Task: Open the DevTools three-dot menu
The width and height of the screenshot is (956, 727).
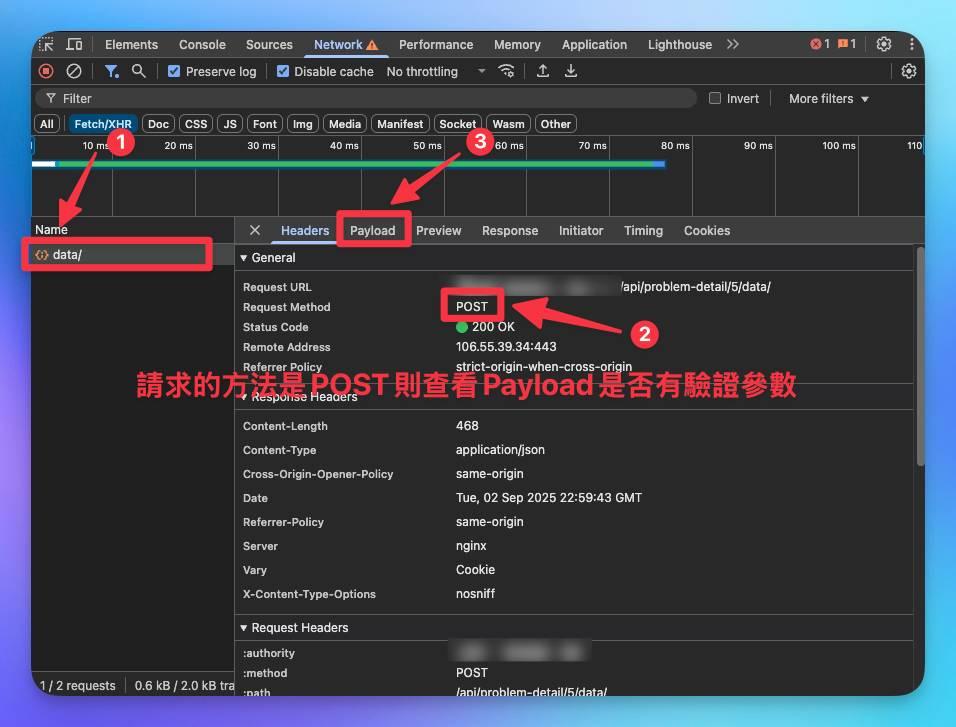Action: point(911,44)
